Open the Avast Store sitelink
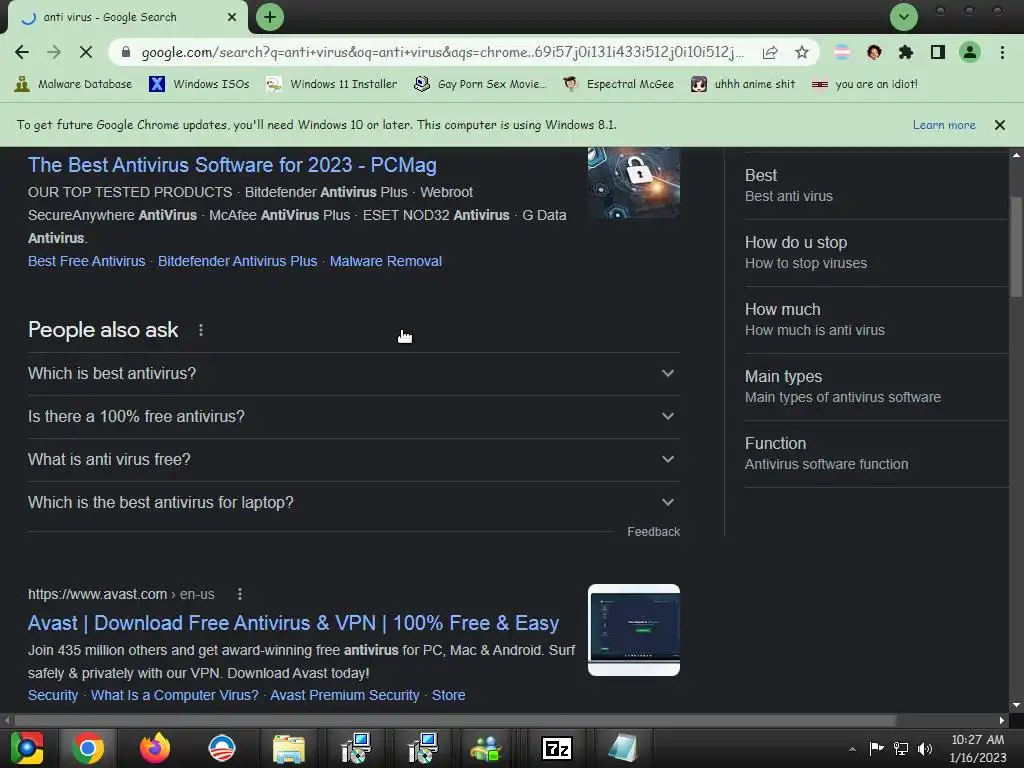 [448, 696]
